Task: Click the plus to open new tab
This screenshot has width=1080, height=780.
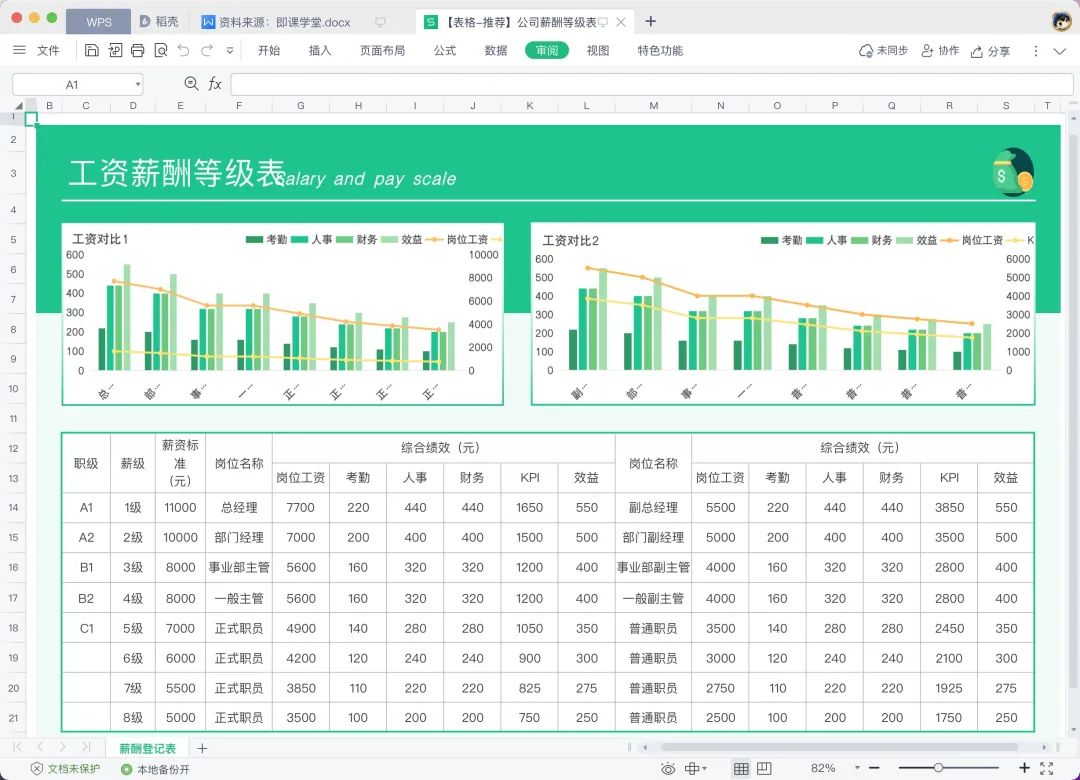Action: (650, 21)
